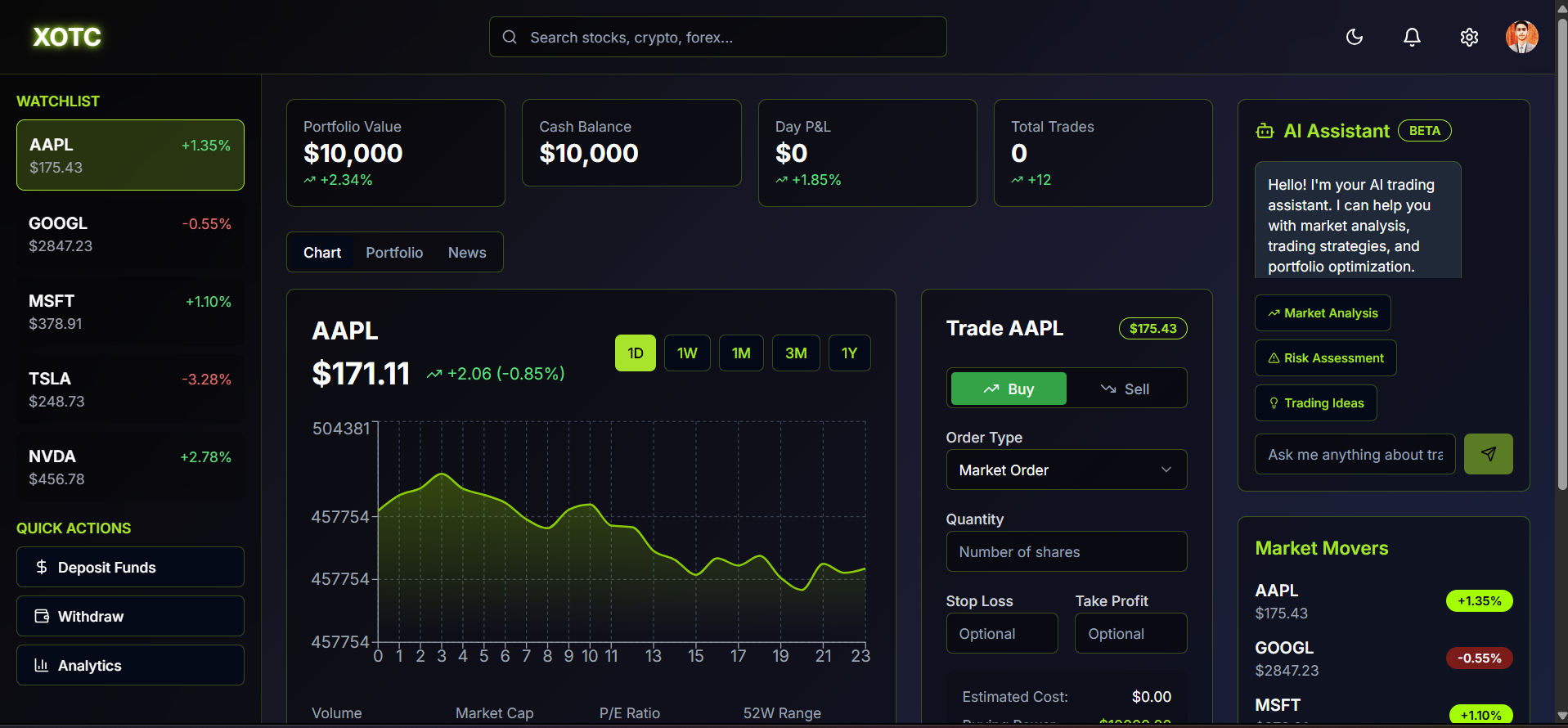The height and width of the screenshot is (728, 1568).
Task: Switch to the Chart tab
Action: click(x=322, y=253)
